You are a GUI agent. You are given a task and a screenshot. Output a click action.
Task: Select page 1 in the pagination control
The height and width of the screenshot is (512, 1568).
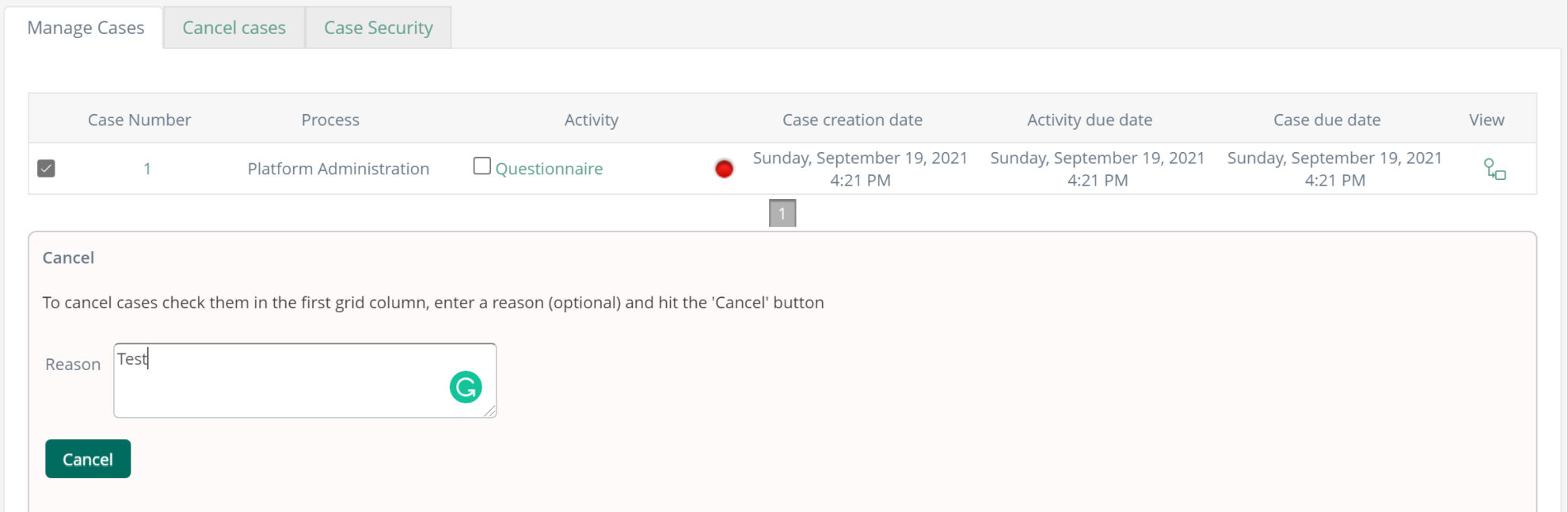tap(782, 212)
